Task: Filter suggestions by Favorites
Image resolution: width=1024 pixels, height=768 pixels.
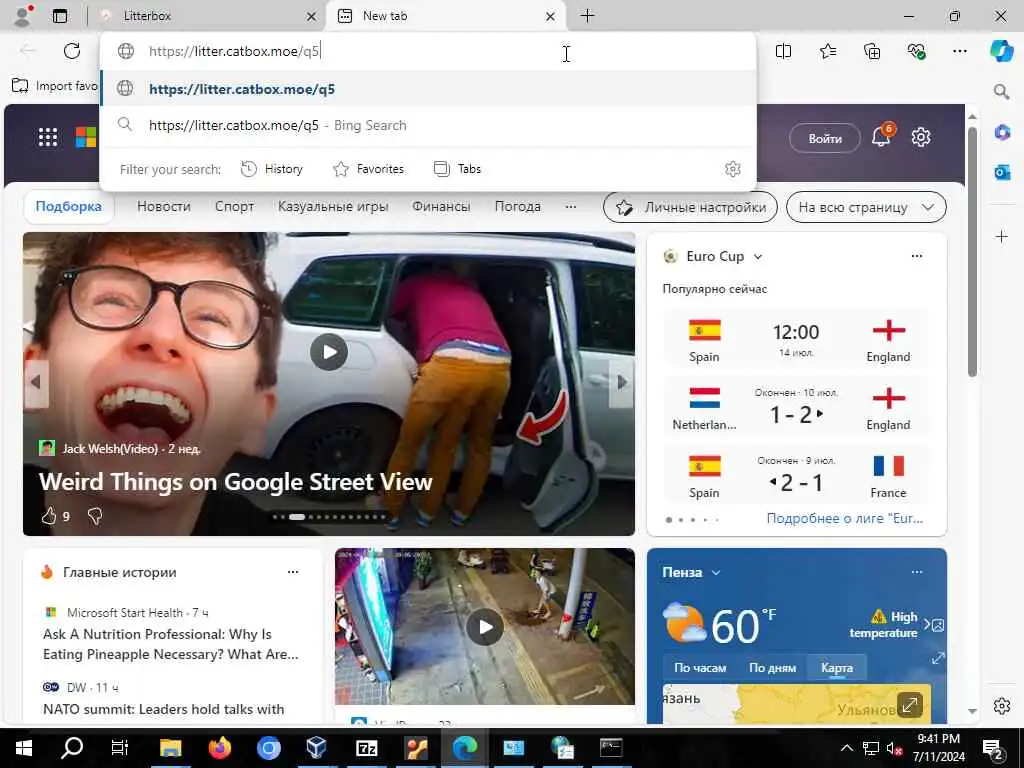Action: [368, 169]
